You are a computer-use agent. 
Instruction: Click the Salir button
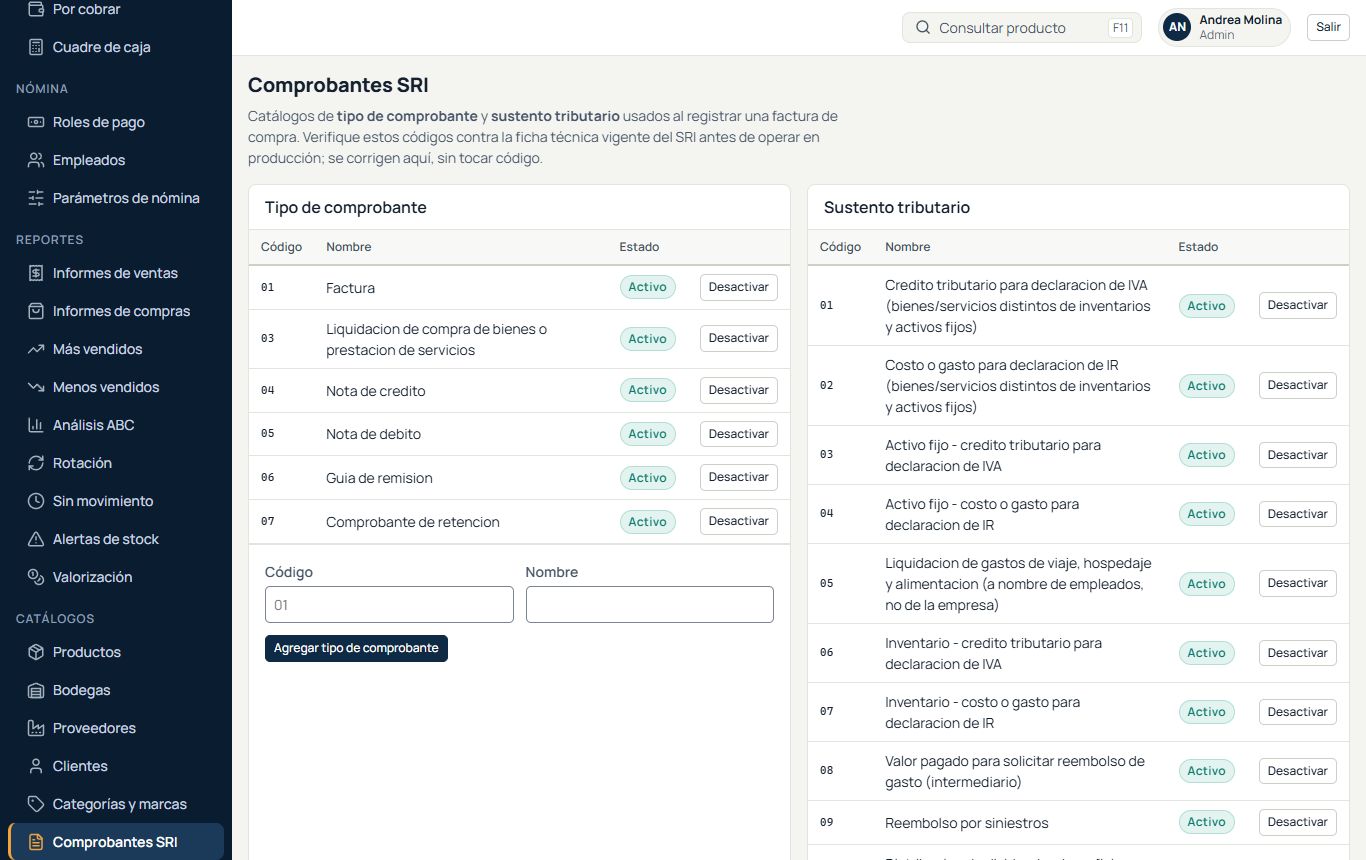pyautogui.click(x=1328, y=27)
